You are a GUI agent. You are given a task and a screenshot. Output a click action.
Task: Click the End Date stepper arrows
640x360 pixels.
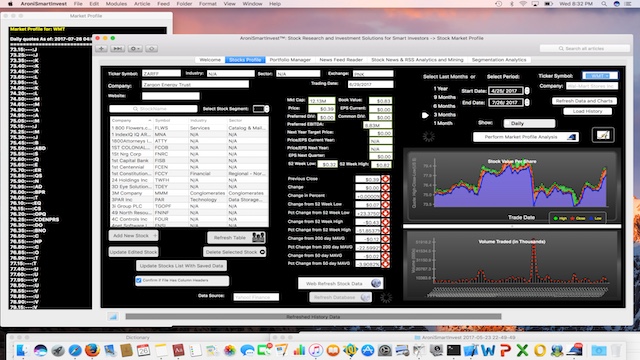tap(527, 102)
